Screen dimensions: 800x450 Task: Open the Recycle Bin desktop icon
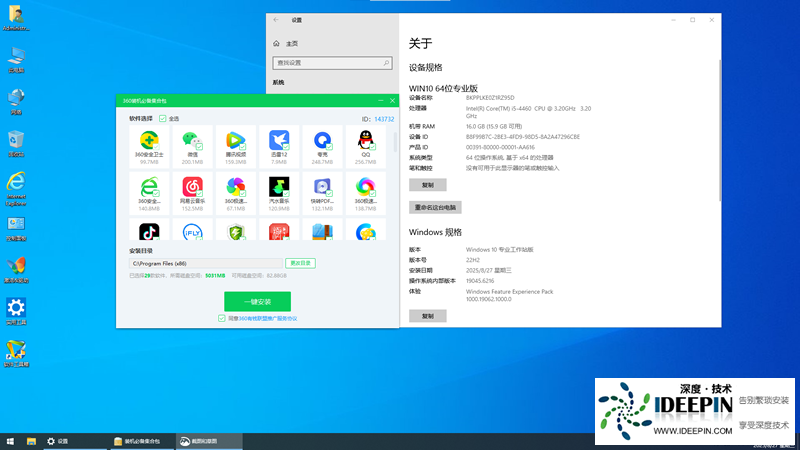tap(16, 144)
